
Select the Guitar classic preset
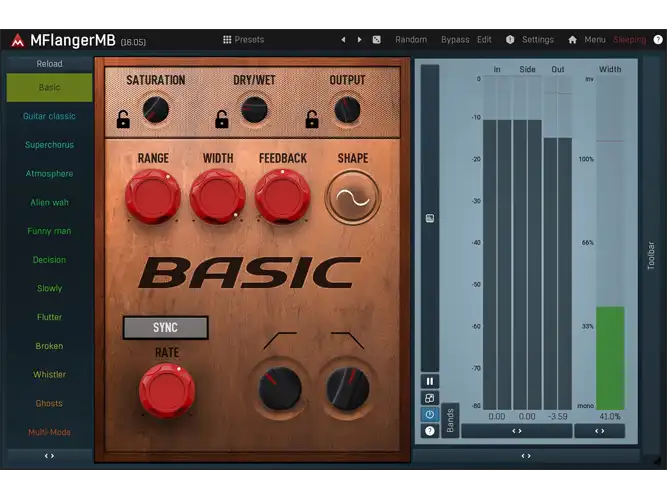(x=49, y=116)
